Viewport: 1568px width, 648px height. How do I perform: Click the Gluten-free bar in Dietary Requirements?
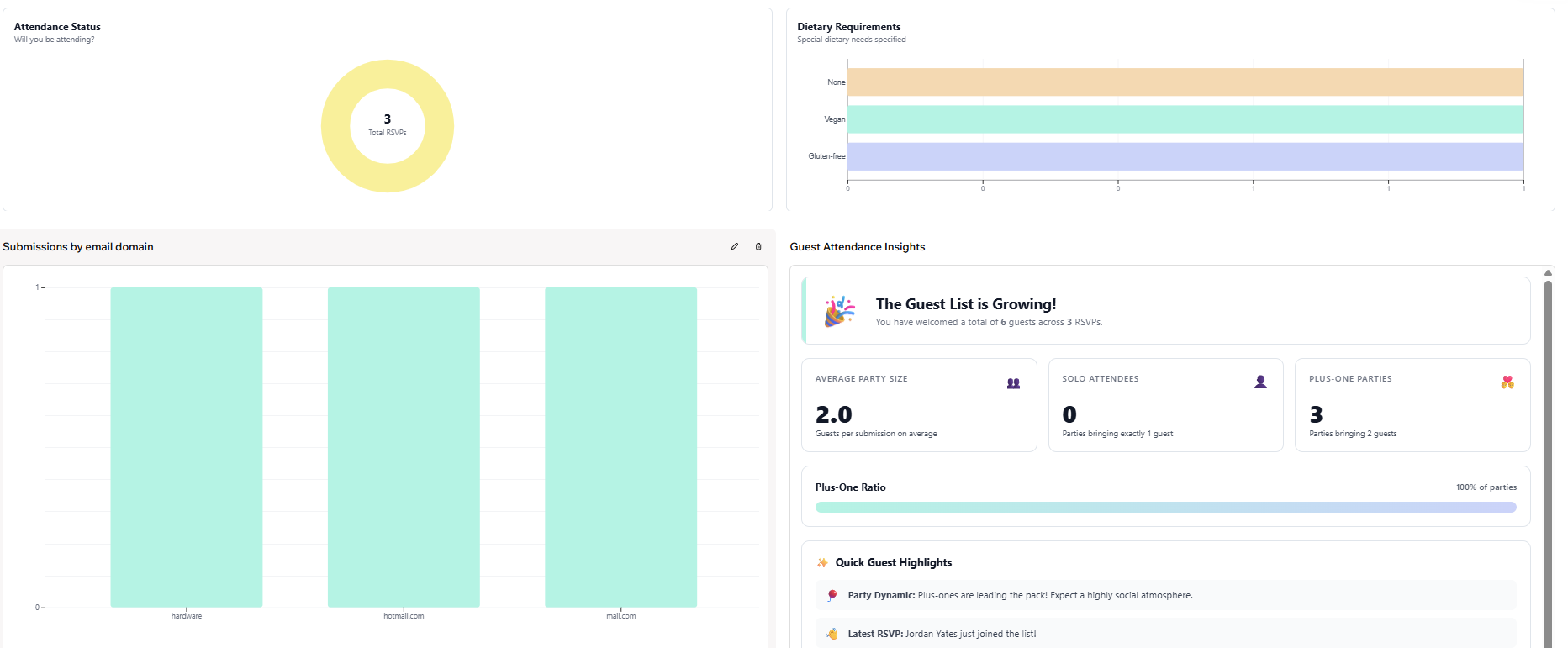point(1185,156)
